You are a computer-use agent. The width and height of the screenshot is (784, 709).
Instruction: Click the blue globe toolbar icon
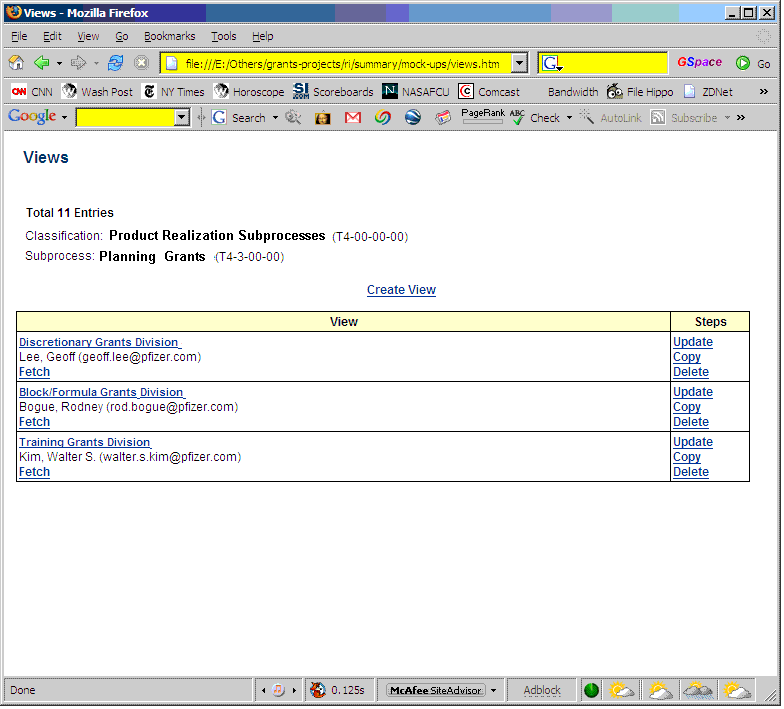pyautogui.click(x=413, y=118)
